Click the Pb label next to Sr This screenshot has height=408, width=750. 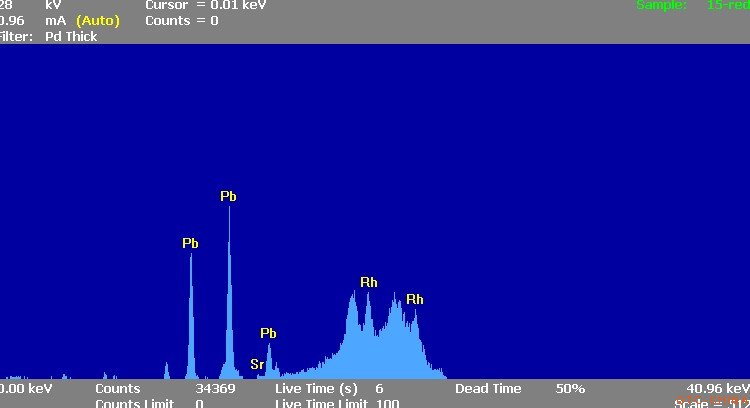coord(268,333)
